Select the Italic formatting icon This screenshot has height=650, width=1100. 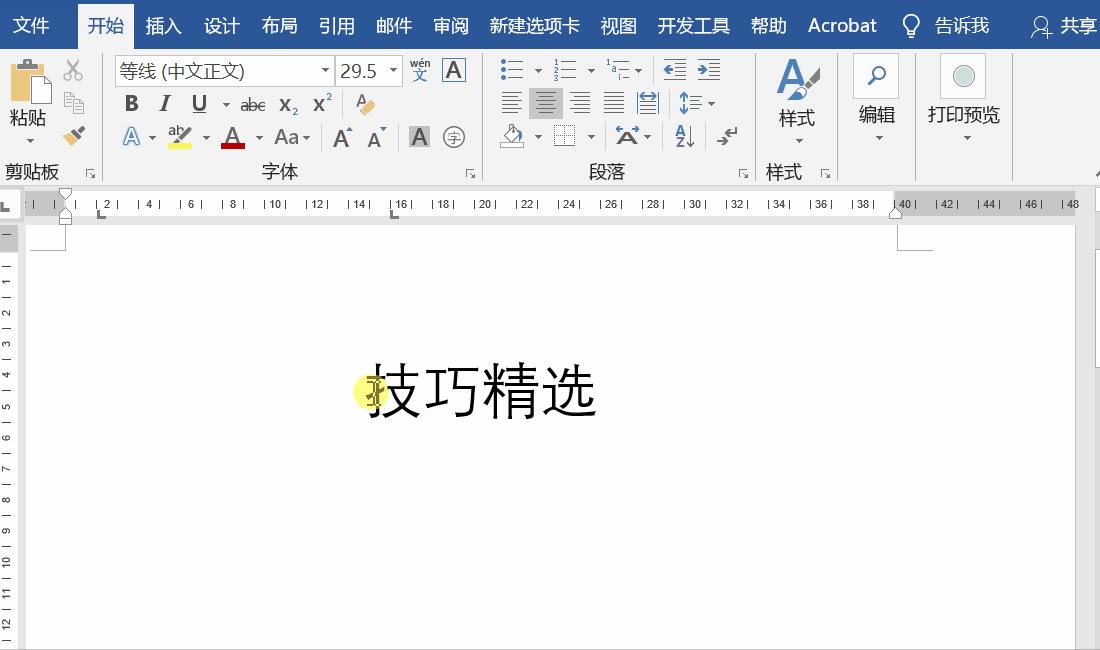tap(165, 102)
